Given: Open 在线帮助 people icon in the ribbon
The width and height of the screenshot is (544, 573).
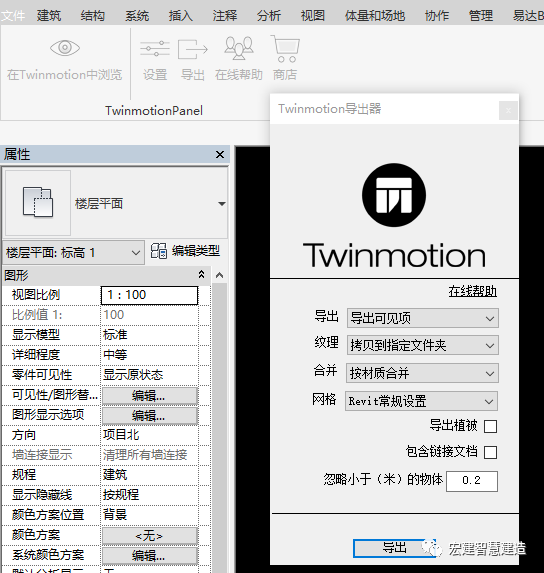Looking at the screenshot, I should click(x=239, y=48).
